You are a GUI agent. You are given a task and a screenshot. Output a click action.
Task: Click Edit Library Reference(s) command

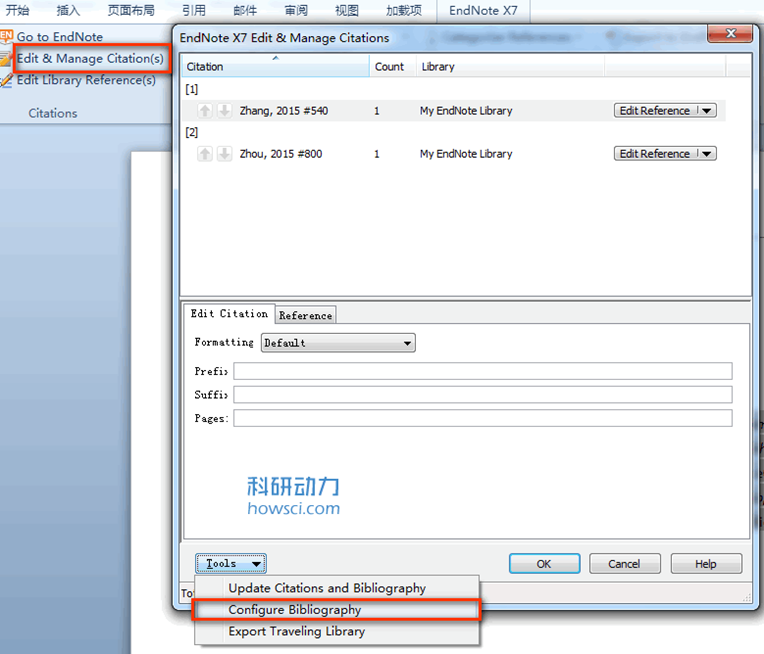pos(86,80)
